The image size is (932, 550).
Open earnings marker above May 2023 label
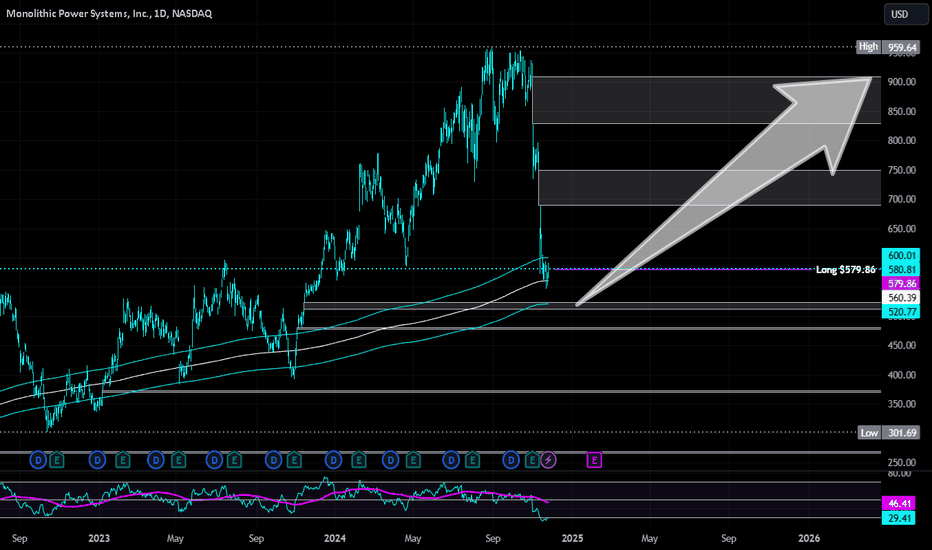coord(178,460)
